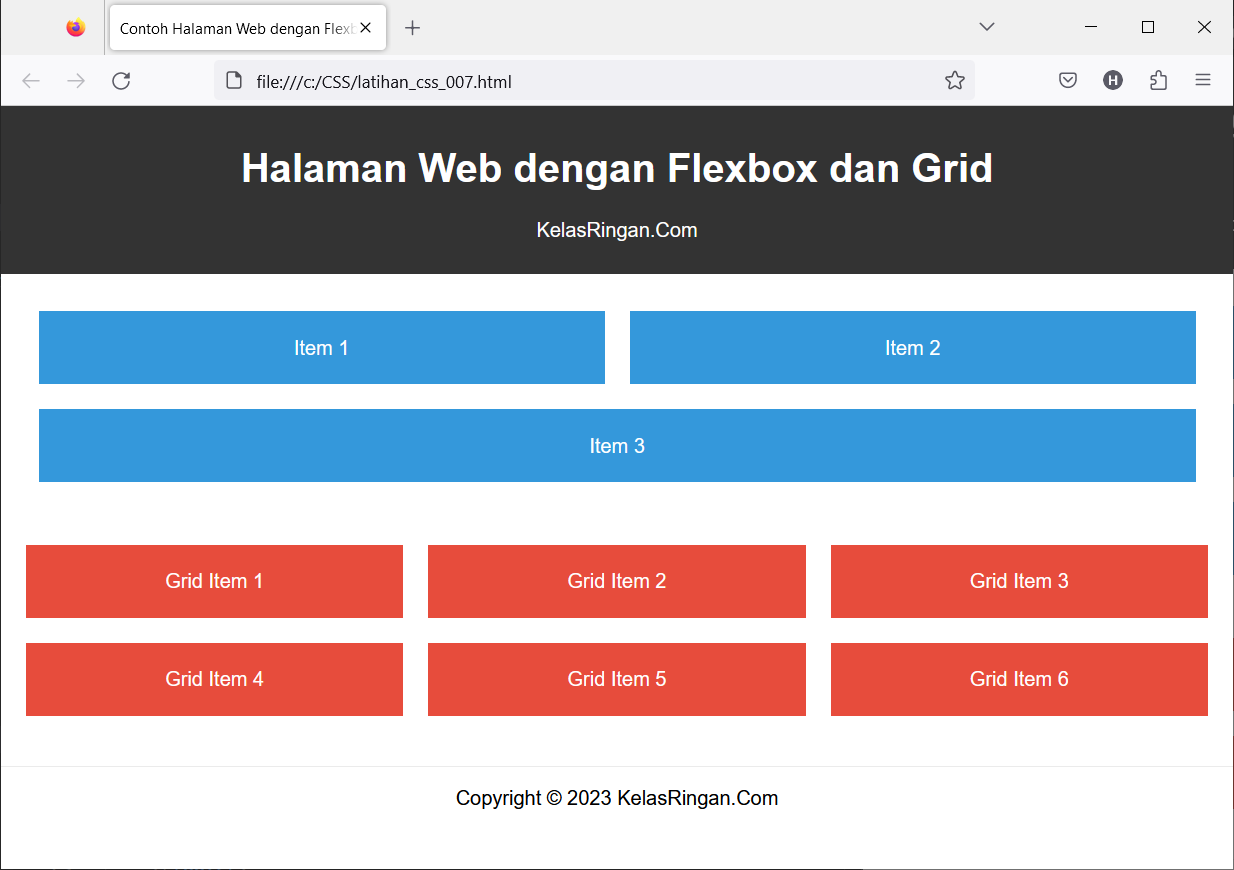Image resolution: width=1234 pixels, height=870 pixels.
Task: Click the blue Item 3 box
Action: coord(617,446)
